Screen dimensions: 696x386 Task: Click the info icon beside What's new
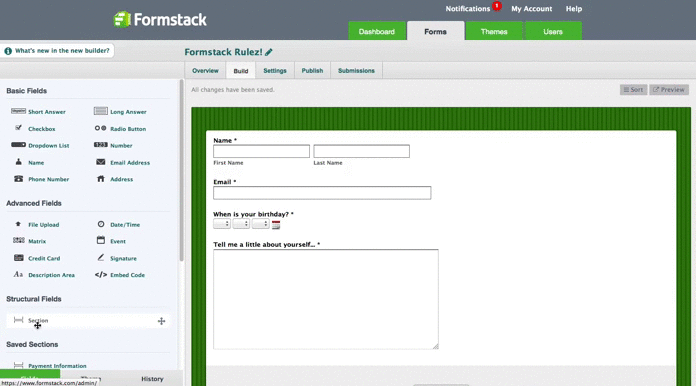tap(8, 51)
